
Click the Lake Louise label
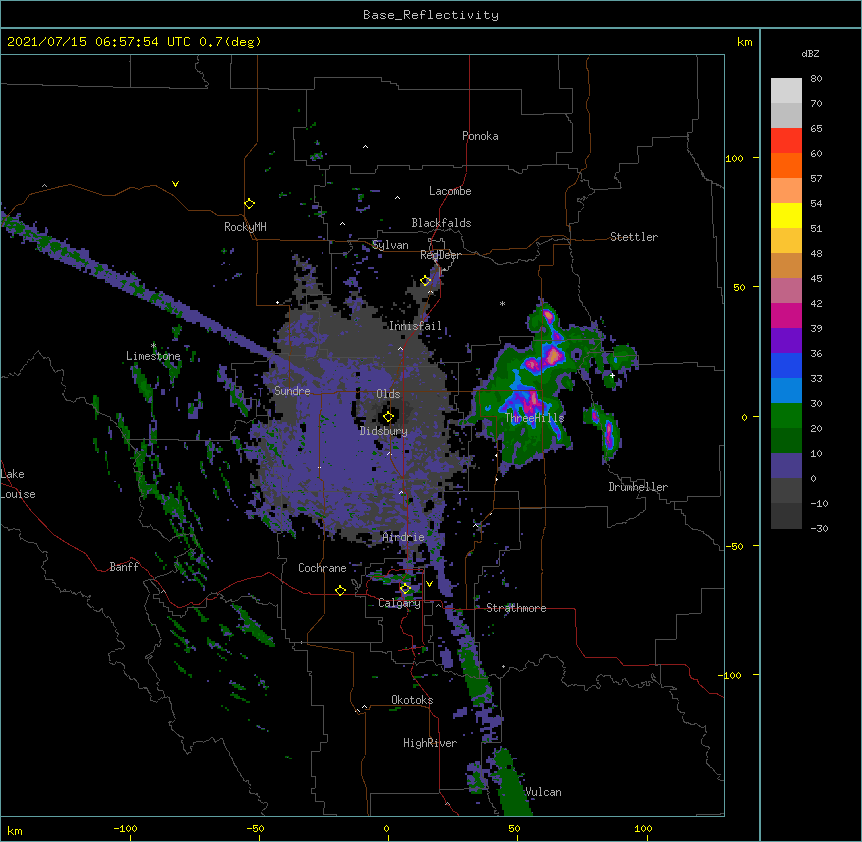(18, 484)
